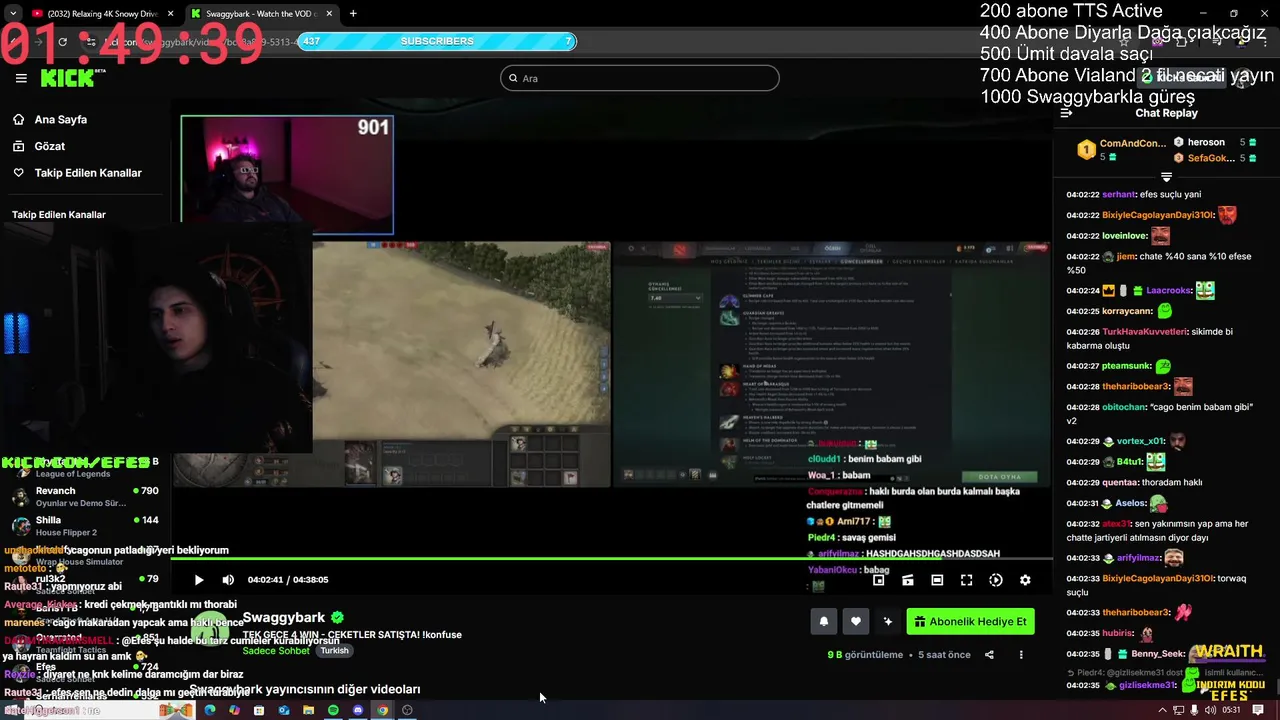
Task: Play the VOD video
Action: [198, 580]
